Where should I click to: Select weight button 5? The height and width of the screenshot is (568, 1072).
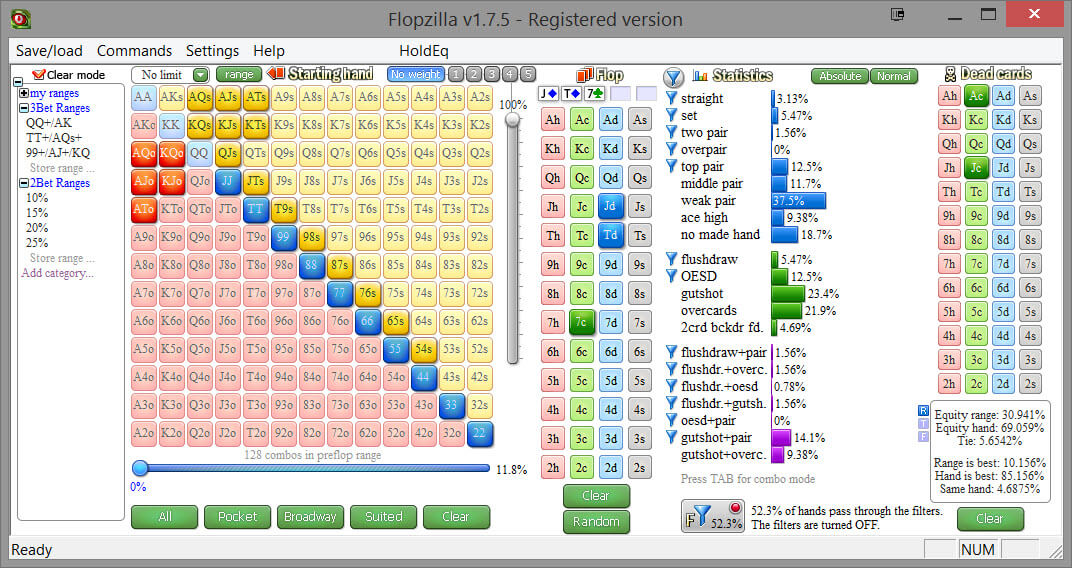[x=527, y=75]
